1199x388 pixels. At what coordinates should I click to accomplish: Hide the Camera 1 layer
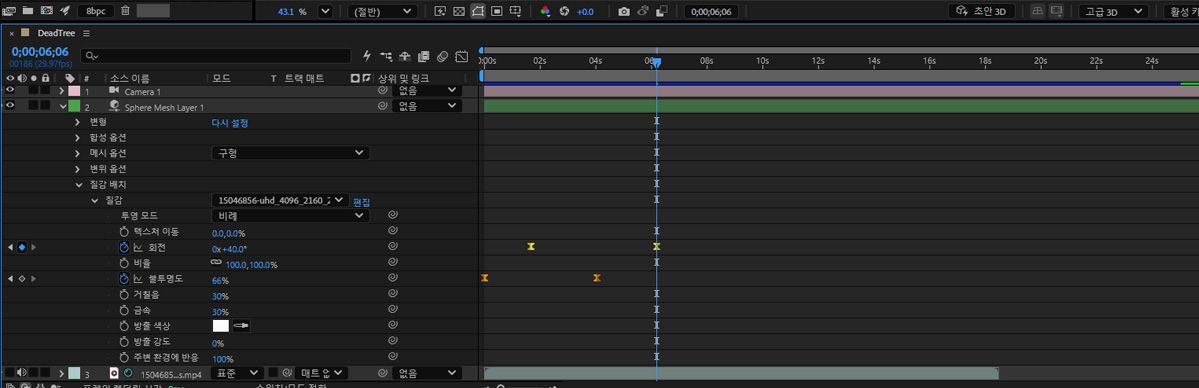point(10,90)
